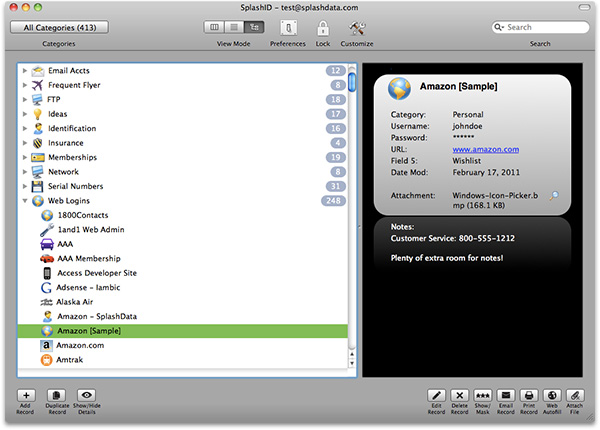600x430 pixels.
Task: Click the Identification person icon
Action: (38, 129)
